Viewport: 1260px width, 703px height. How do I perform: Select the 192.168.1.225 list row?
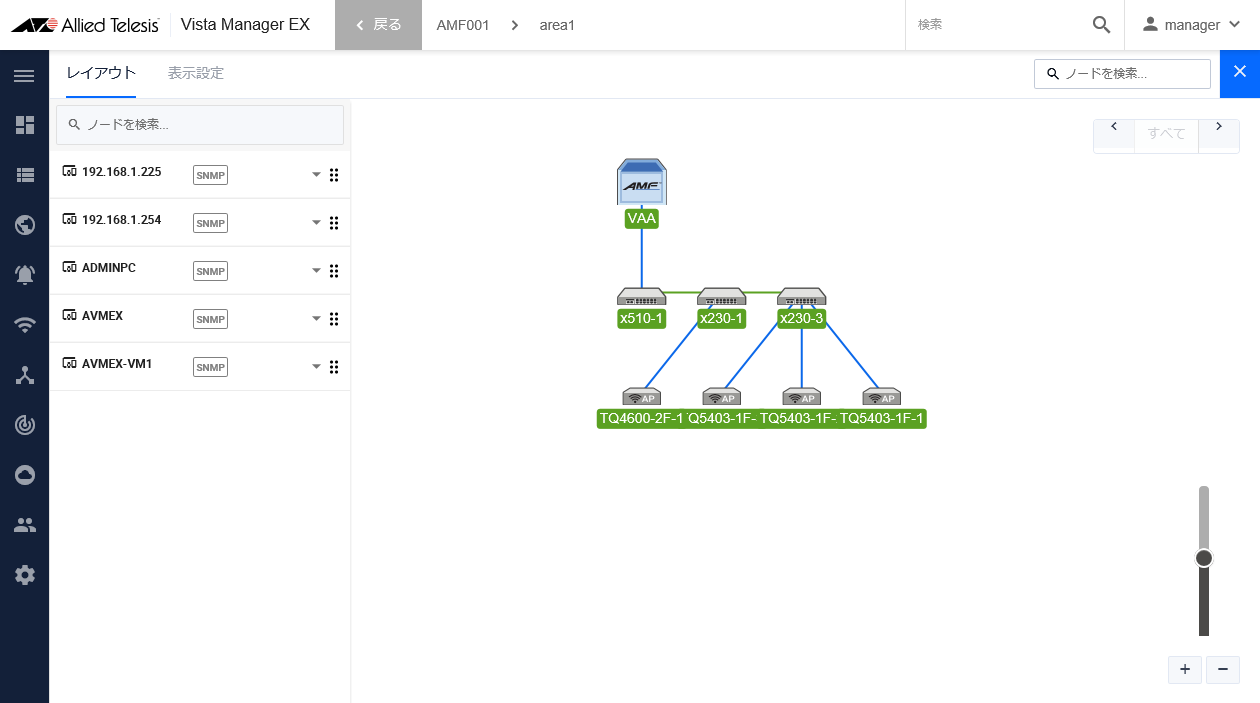click(200, 175)
